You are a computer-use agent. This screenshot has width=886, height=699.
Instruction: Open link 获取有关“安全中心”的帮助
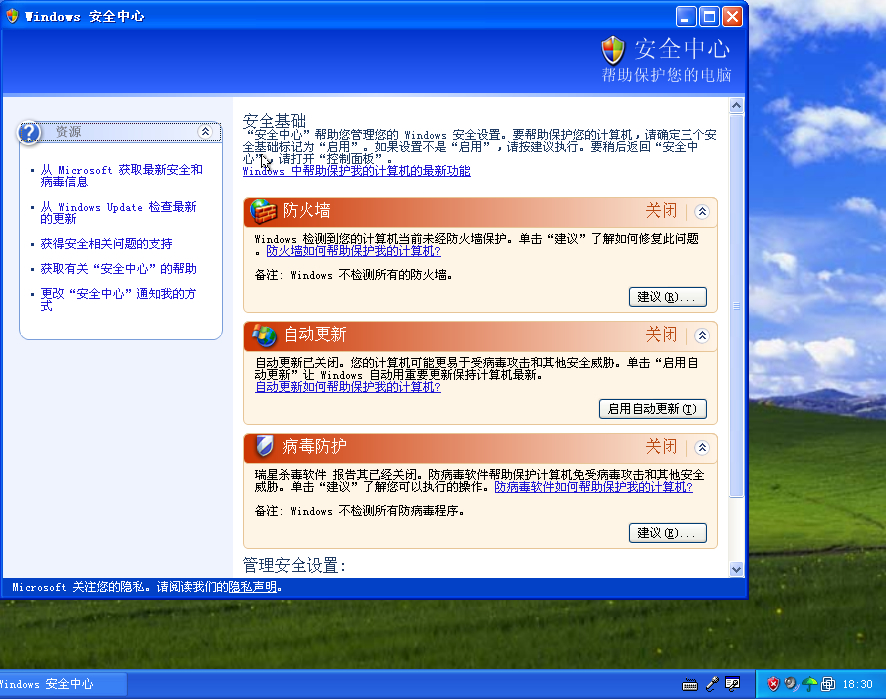(118, 268)
